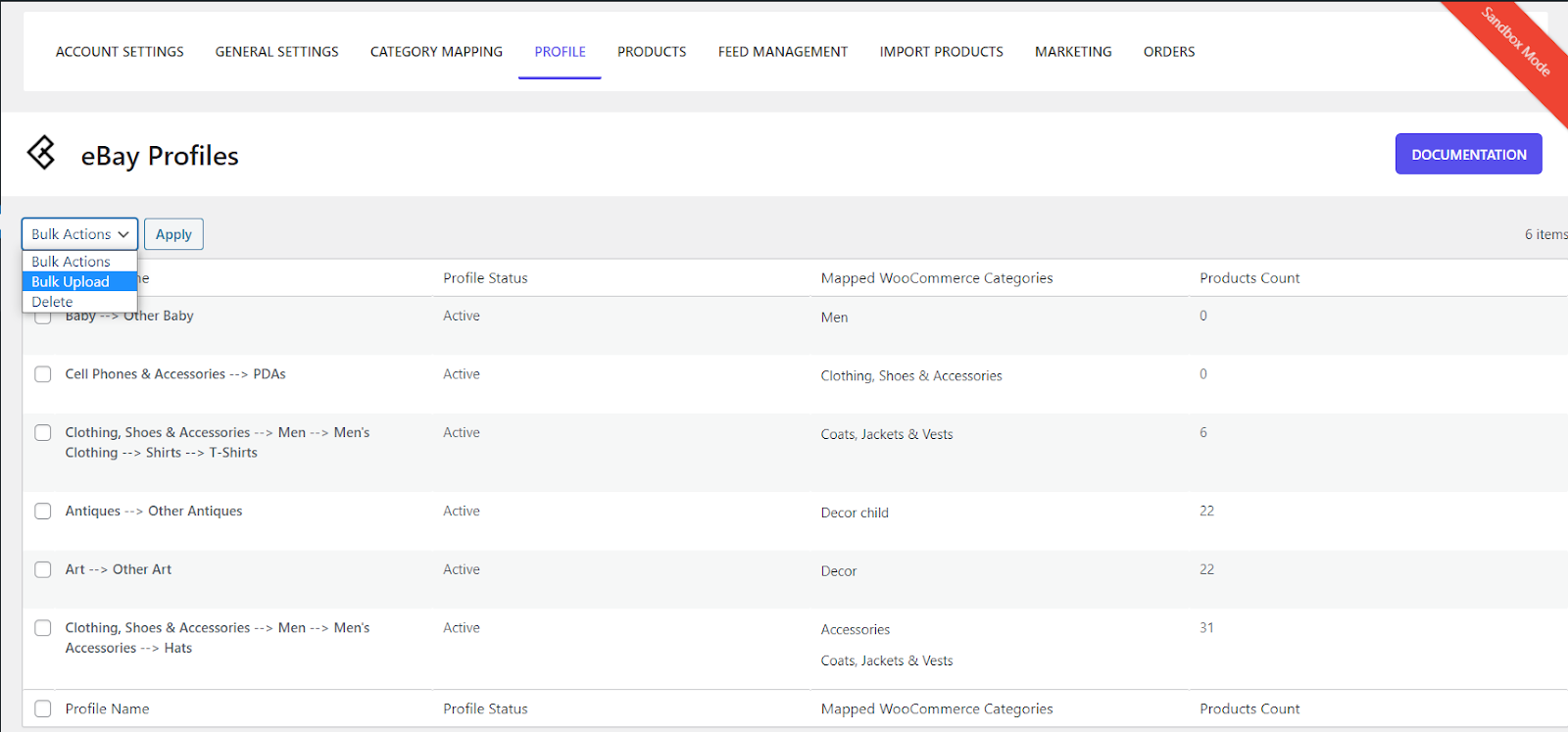Viewport: 1568px width, 732px height.
Task: Click the products count 31 for Hats
Action: tap(1206, 627)
